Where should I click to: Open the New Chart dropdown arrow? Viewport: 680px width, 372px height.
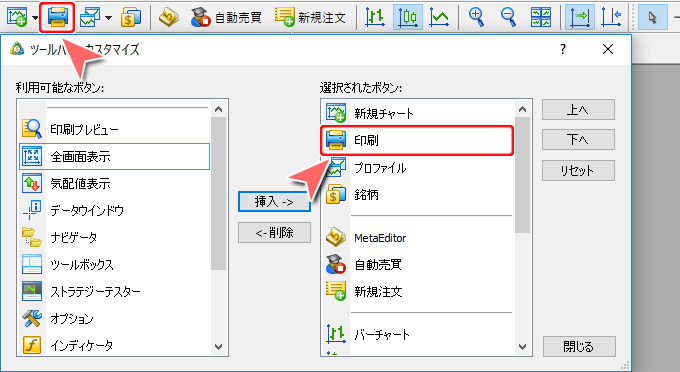pyautogui.click(x=35, y=18)
